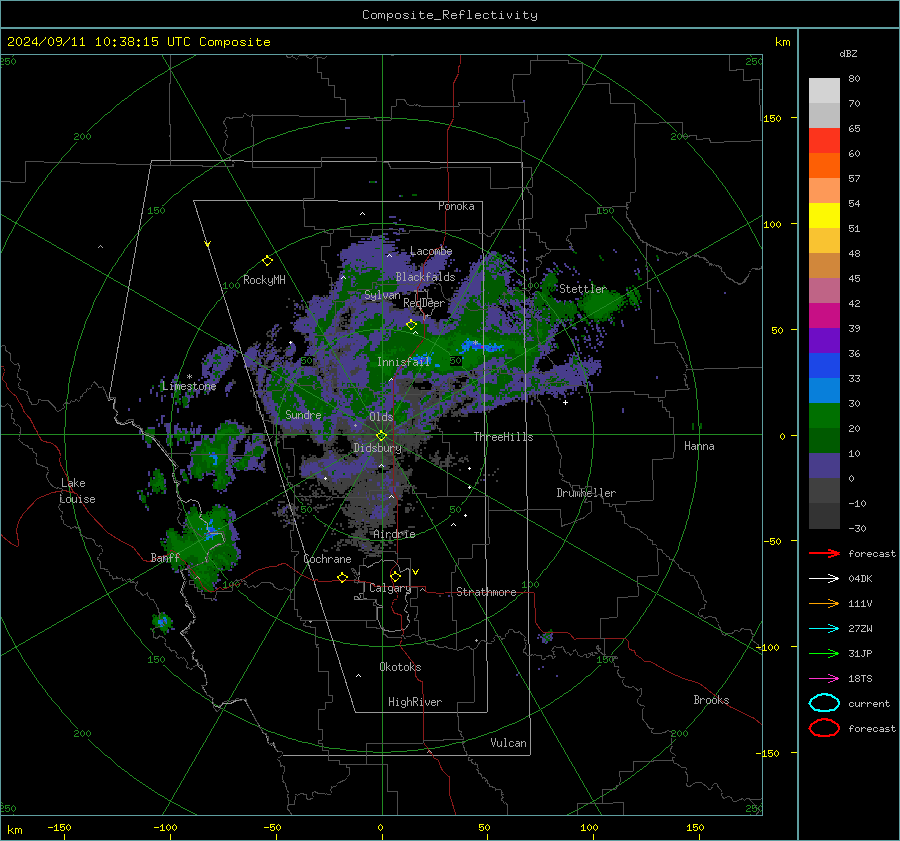Screen dimensions: 900x841
Task: Click the white 04DK arrow legend icon
Action: (824, 579)
